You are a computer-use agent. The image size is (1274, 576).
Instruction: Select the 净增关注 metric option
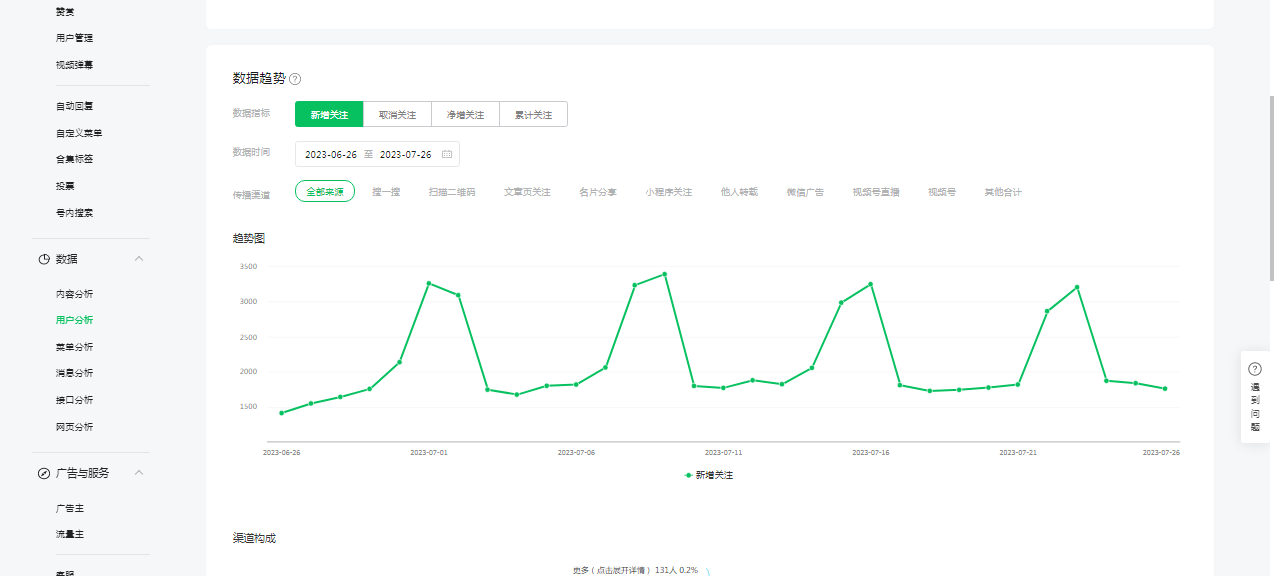[465, 115]
